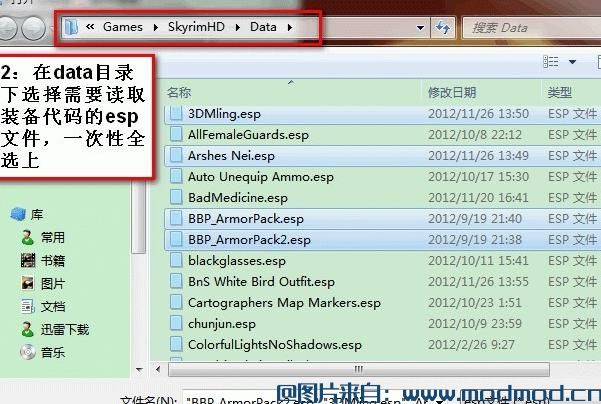This screenshot has width=601, height=404.
Task: Expand address bar history dropdown arrow
Action: click(420, 28)
